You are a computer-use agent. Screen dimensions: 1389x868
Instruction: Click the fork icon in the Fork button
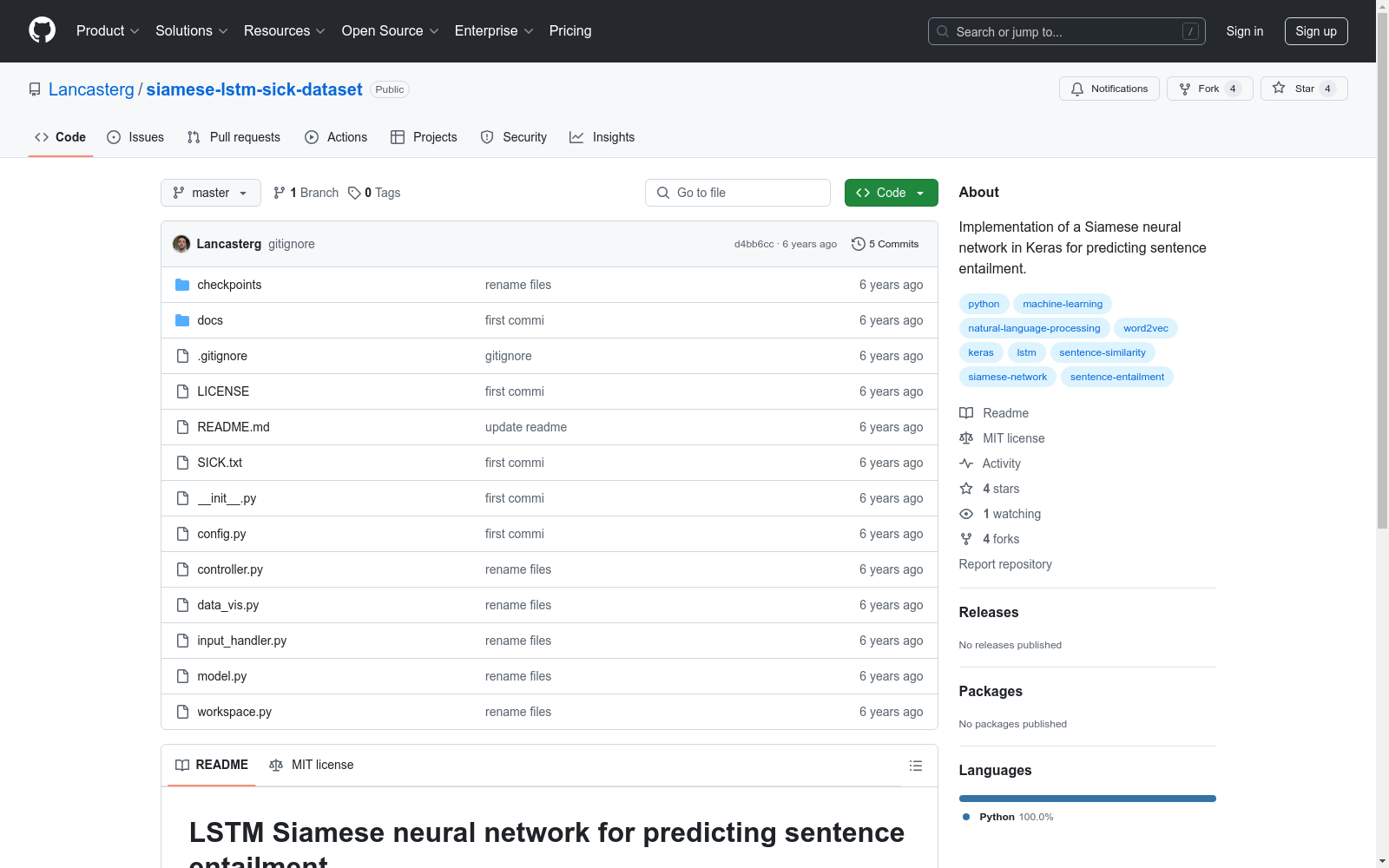pos(1185,89)
